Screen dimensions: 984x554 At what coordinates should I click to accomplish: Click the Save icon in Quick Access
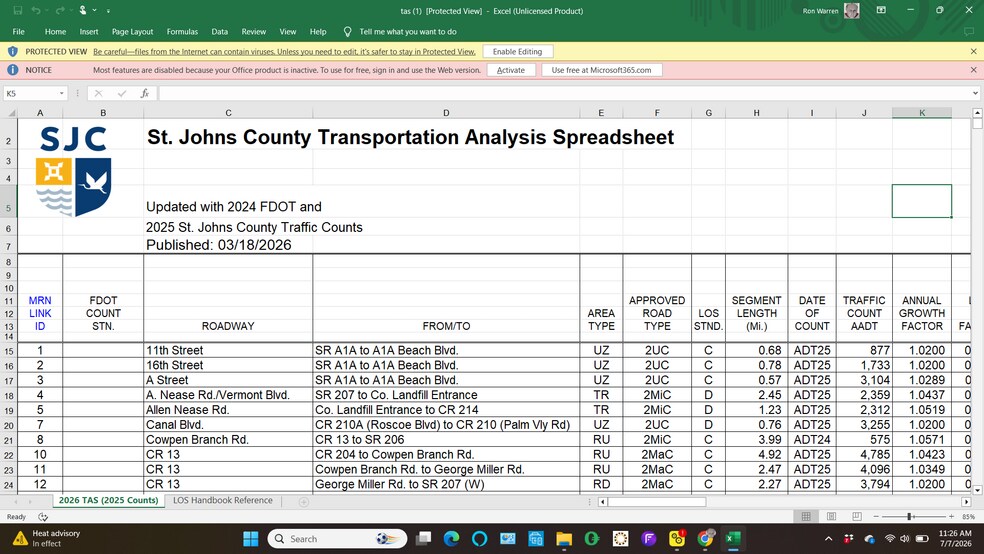tap(17, 11)
